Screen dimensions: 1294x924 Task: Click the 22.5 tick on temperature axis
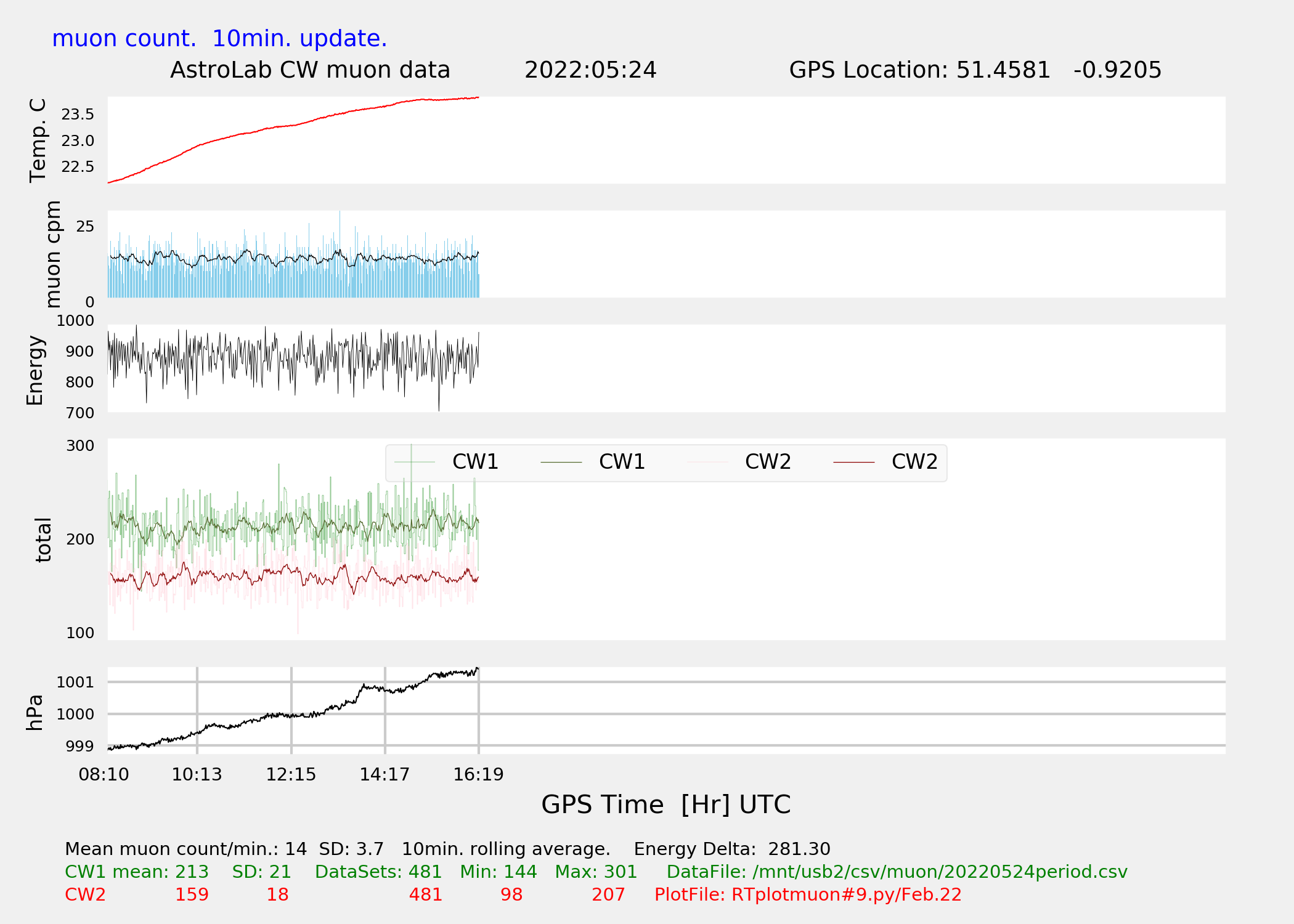78,167
